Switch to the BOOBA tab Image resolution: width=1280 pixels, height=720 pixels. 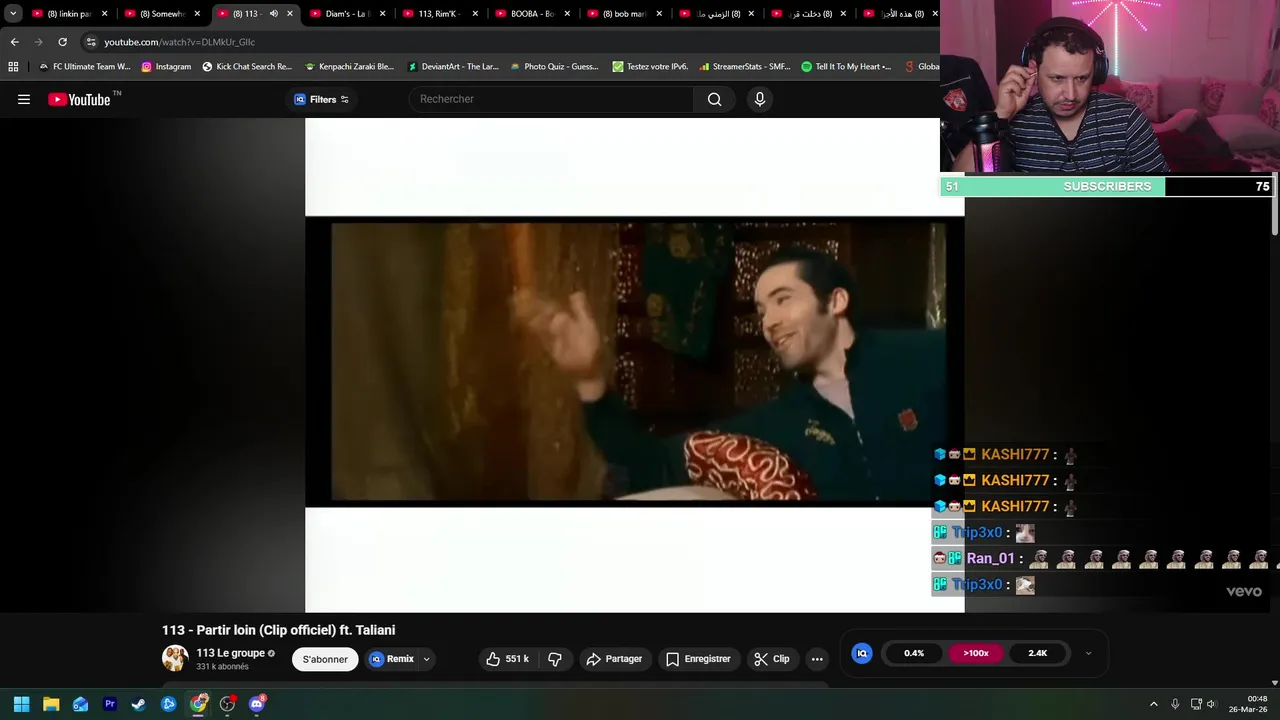click(x=532, y=14)
